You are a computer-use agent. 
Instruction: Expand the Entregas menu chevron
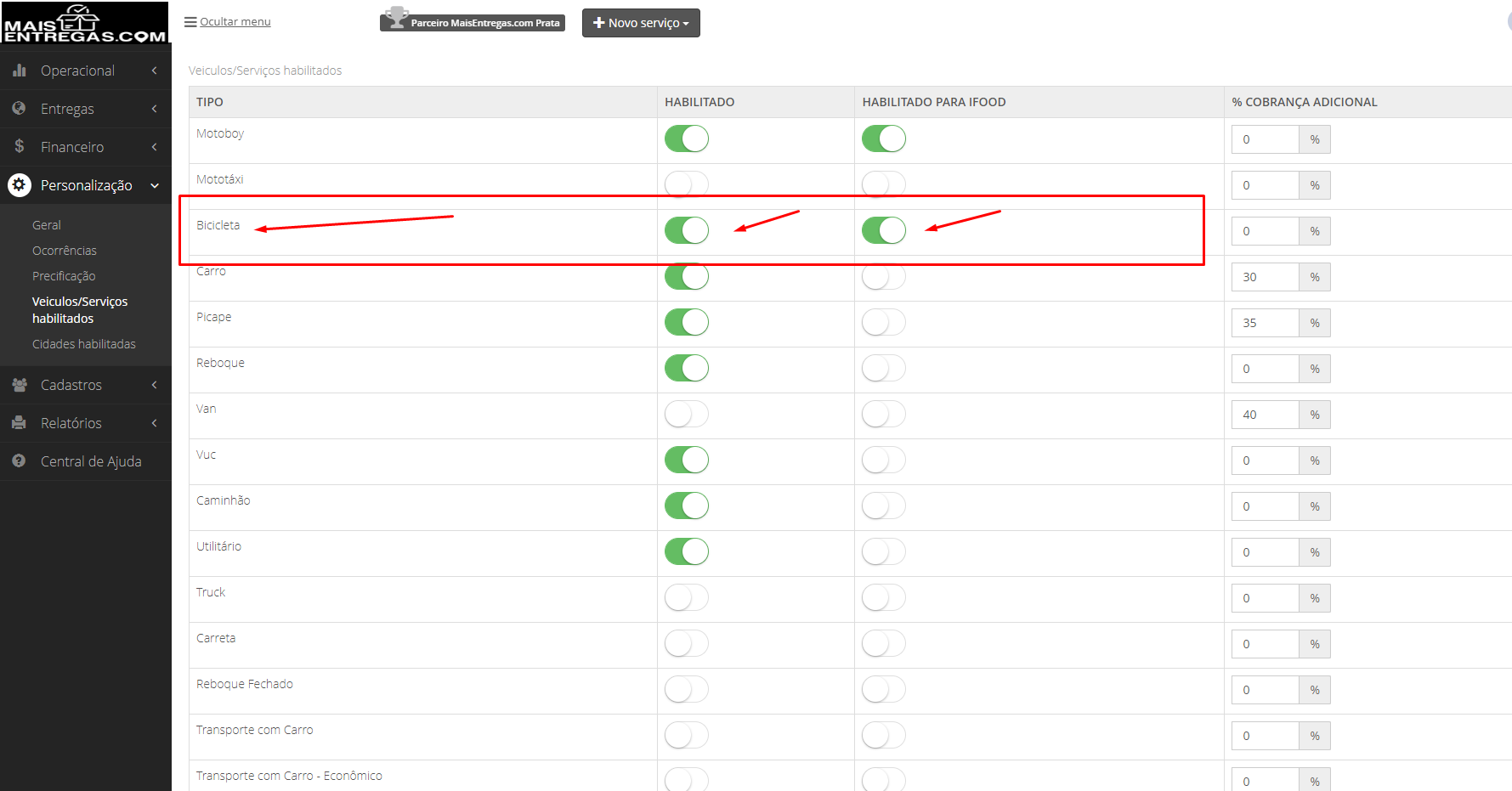click(x=155, y=109)
